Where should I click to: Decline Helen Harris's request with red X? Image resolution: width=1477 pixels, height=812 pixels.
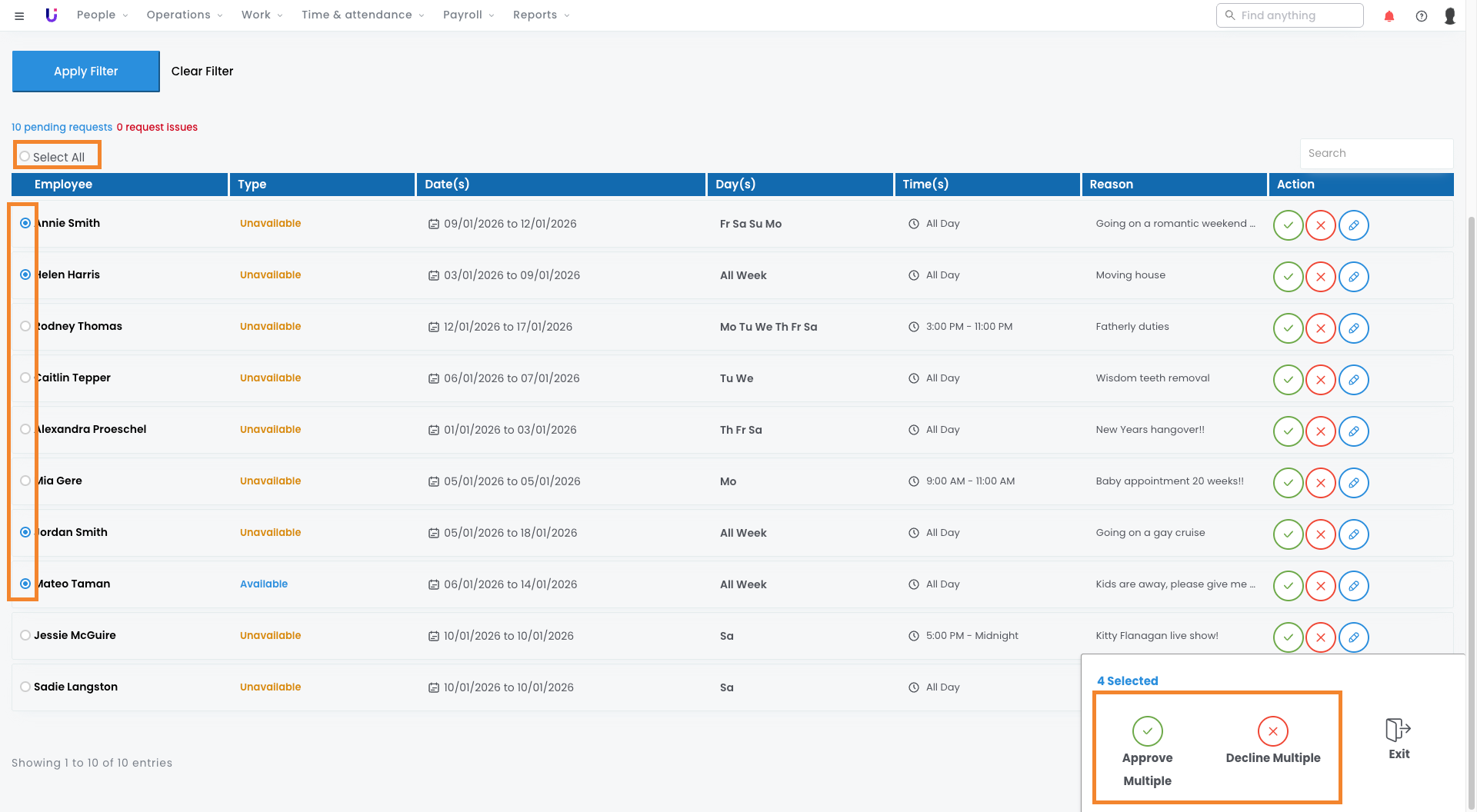(1320, 277)
